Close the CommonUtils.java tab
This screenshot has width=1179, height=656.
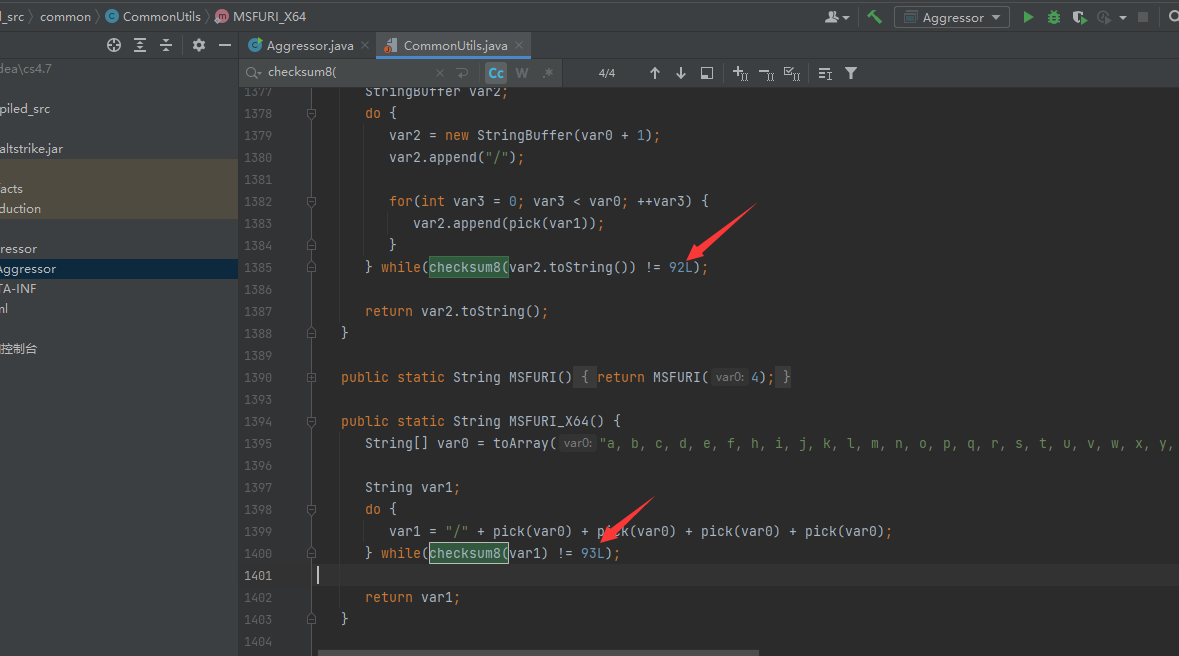click(x=517, y=46)
